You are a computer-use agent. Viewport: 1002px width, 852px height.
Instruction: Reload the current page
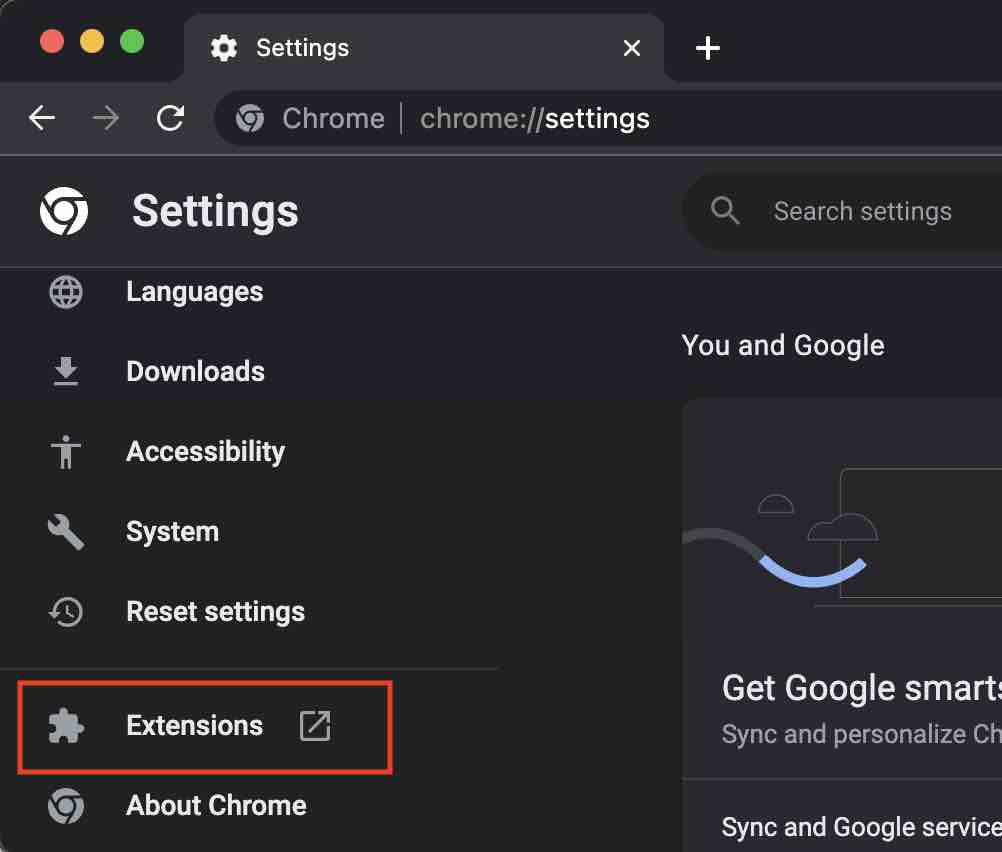pyautogui.click(x=171, y=119)
